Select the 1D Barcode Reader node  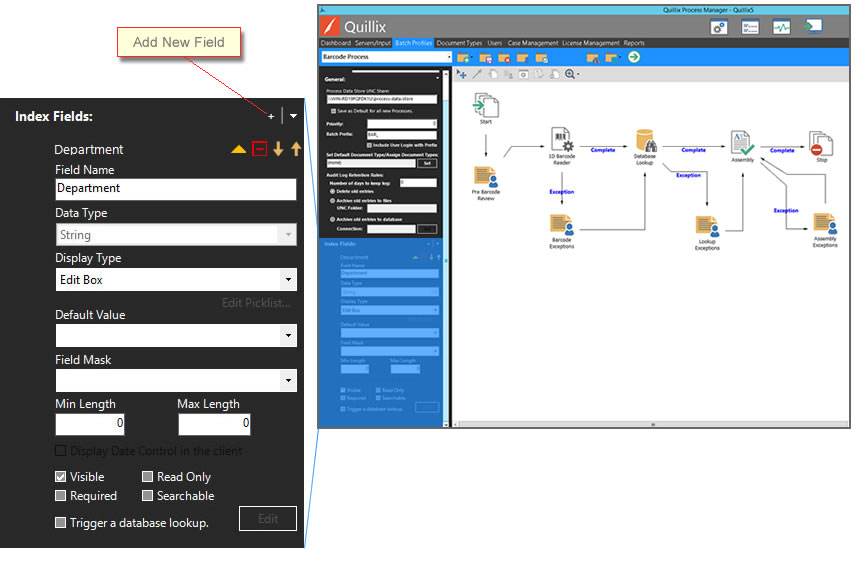(x=562, y=145)
